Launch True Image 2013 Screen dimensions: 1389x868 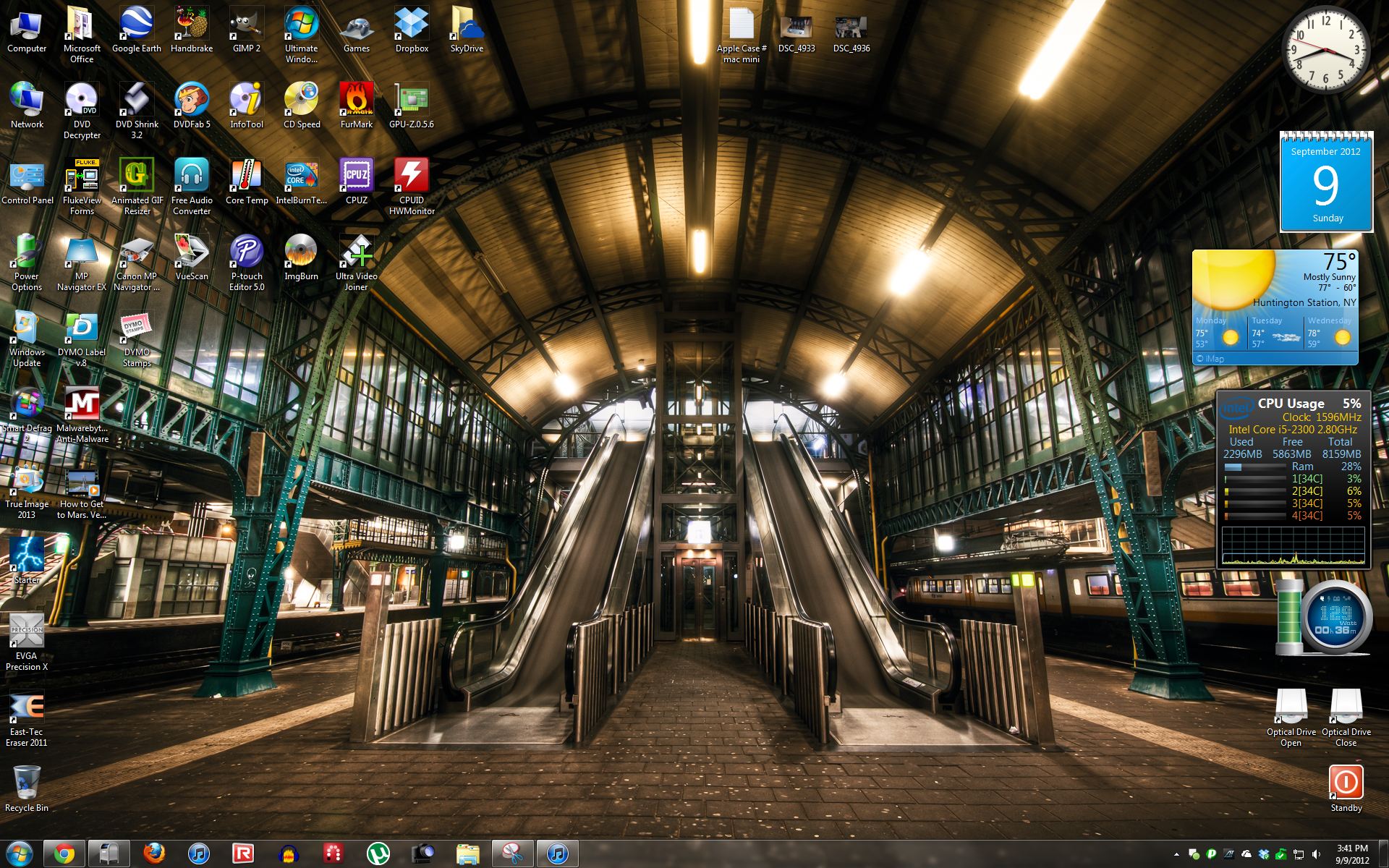[27, 490]
